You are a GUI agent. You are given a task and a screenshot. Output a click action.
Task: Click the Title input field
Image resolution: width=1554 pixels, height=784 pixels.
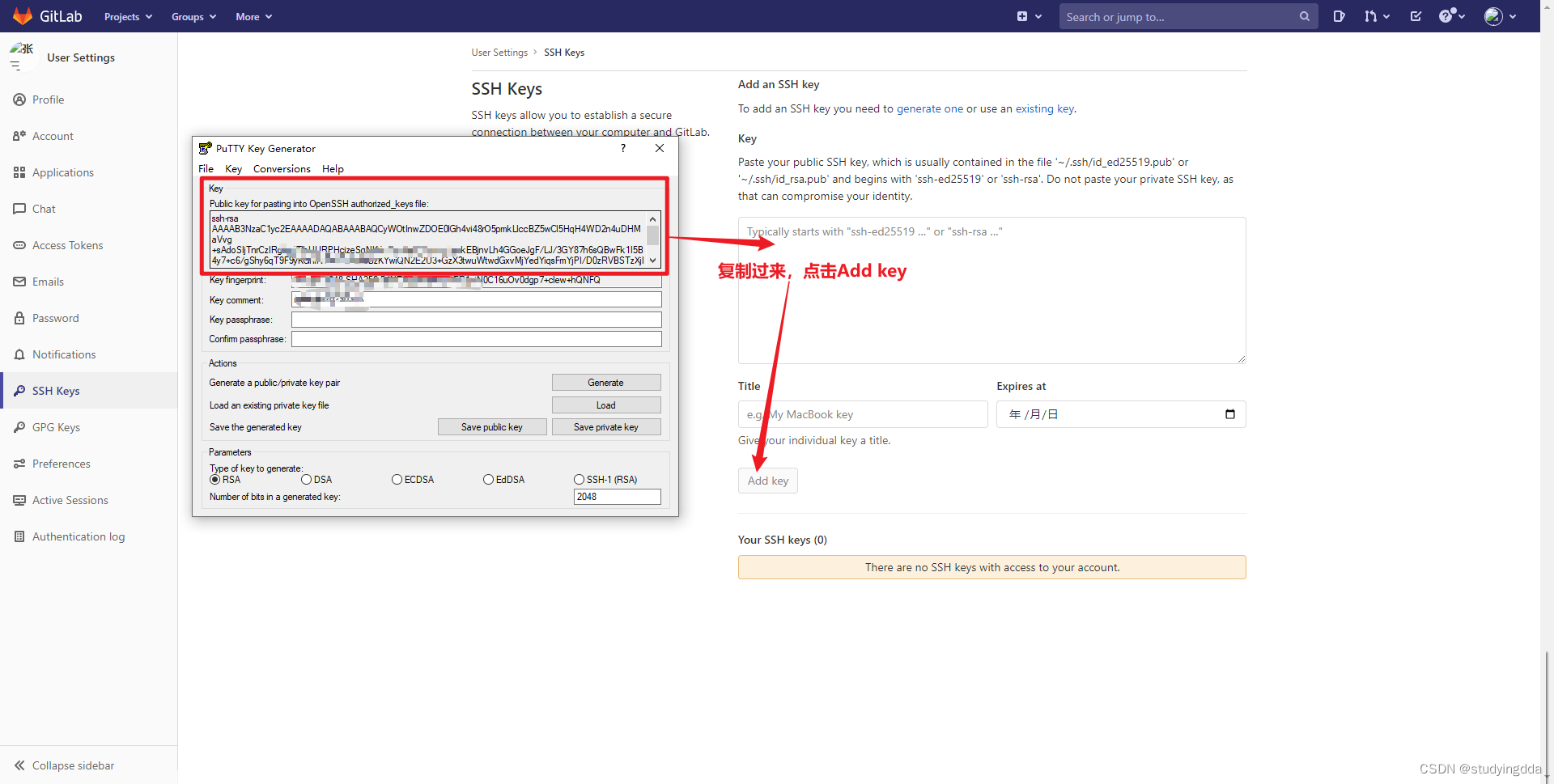tap(863, 414)
